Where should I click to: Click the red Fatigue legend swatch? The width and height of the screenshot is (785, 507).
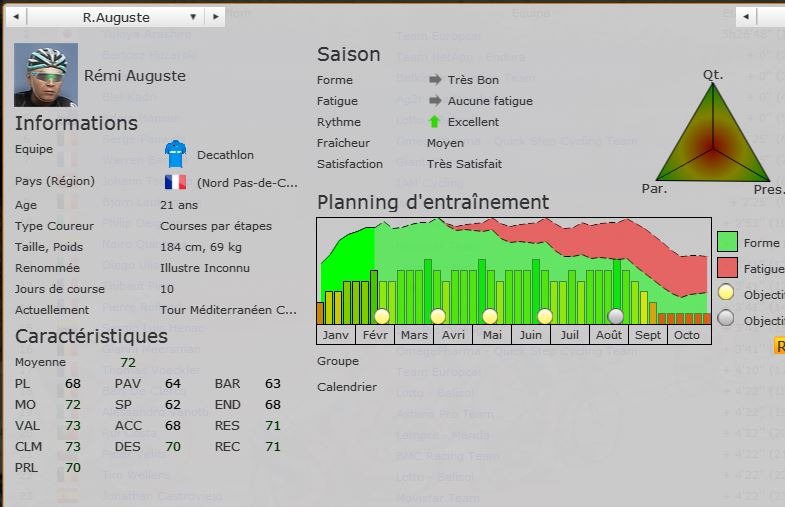coord(727,268)
